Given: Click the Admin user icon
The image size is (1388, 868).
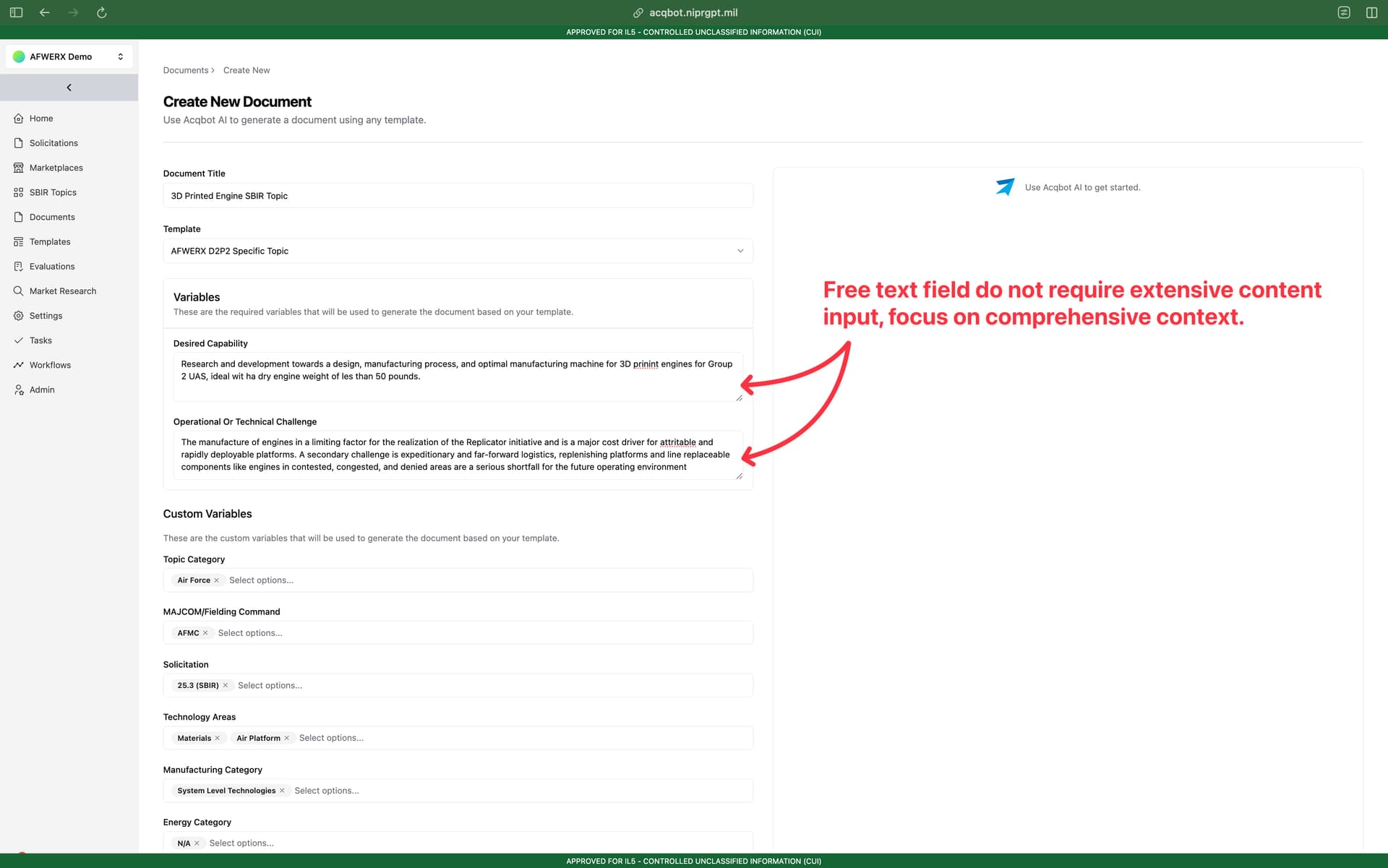Looking at the screenshot, I should [x=19, y=390].
